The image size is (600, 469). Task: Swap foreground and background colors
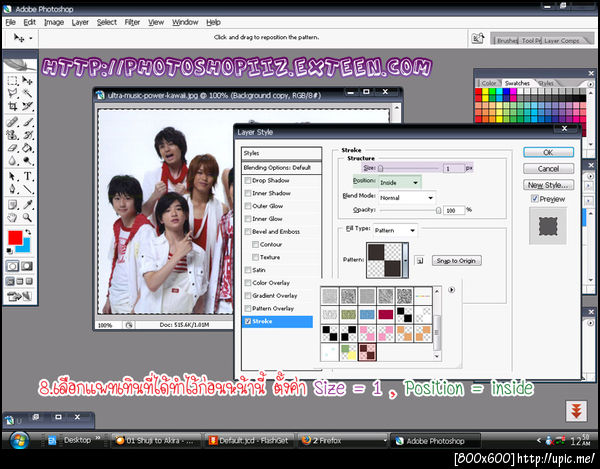pyautogui.click(x=28, y=232)
